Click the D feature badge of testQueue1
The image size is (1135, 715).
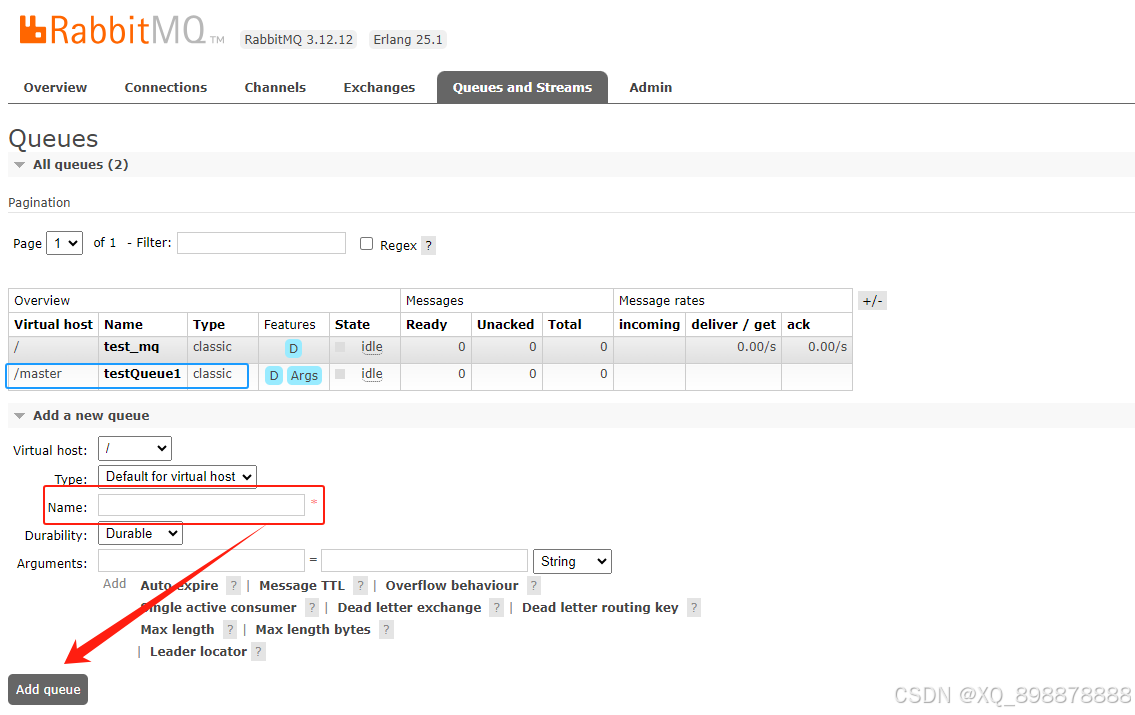pyautogui.click(x=274, y=376)
